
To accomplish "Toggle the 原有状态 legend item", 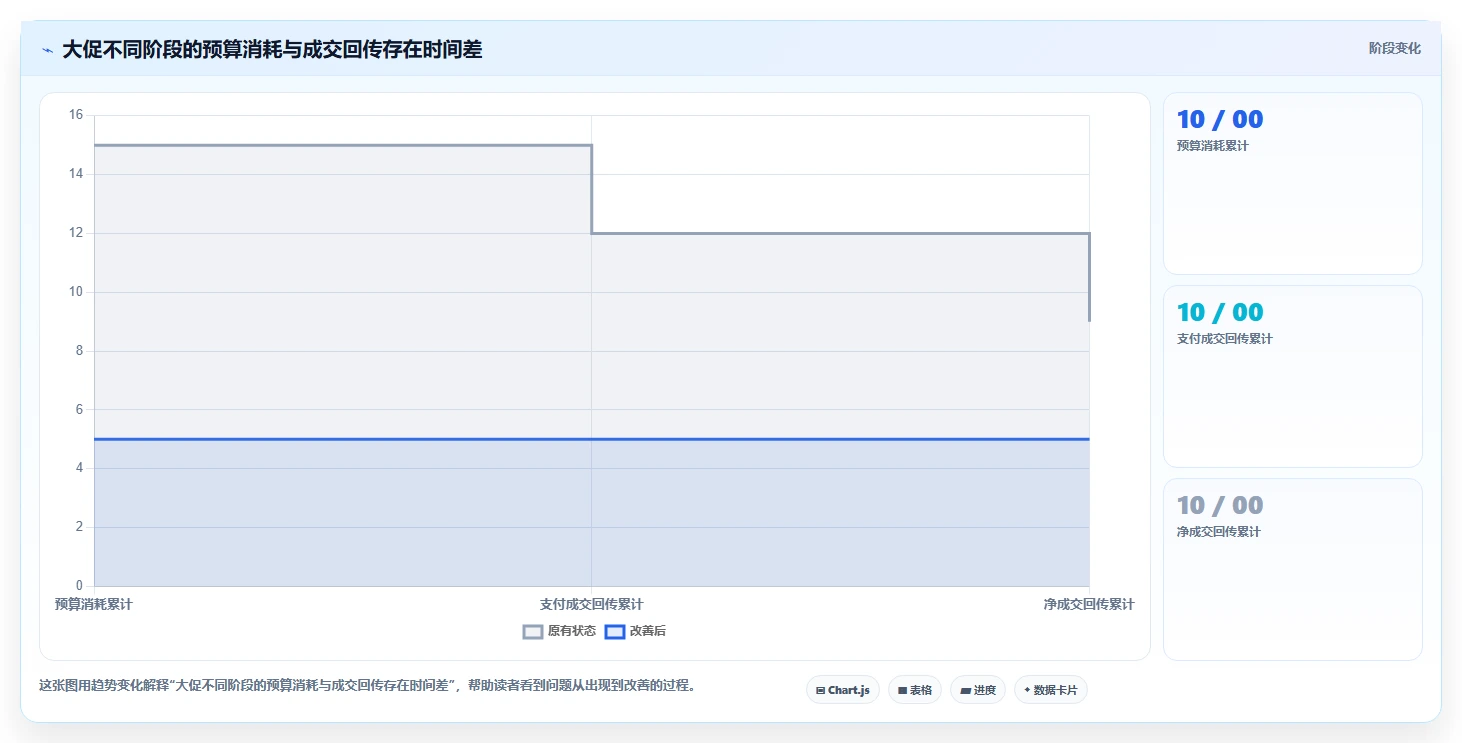I will tap(559, 631).
